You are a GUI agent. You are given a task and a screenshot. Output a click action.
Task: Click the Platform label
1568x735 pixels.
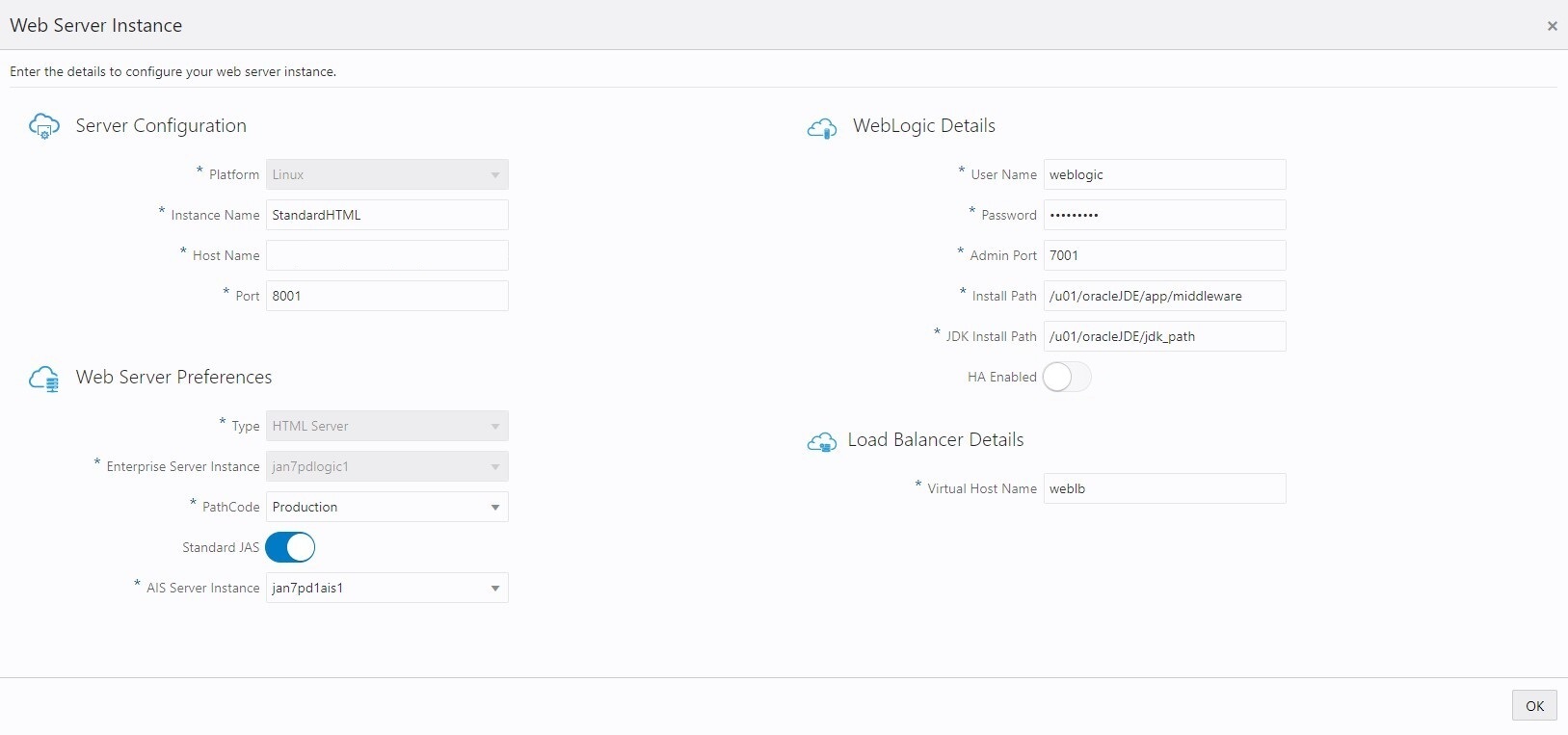pos(234,174)
